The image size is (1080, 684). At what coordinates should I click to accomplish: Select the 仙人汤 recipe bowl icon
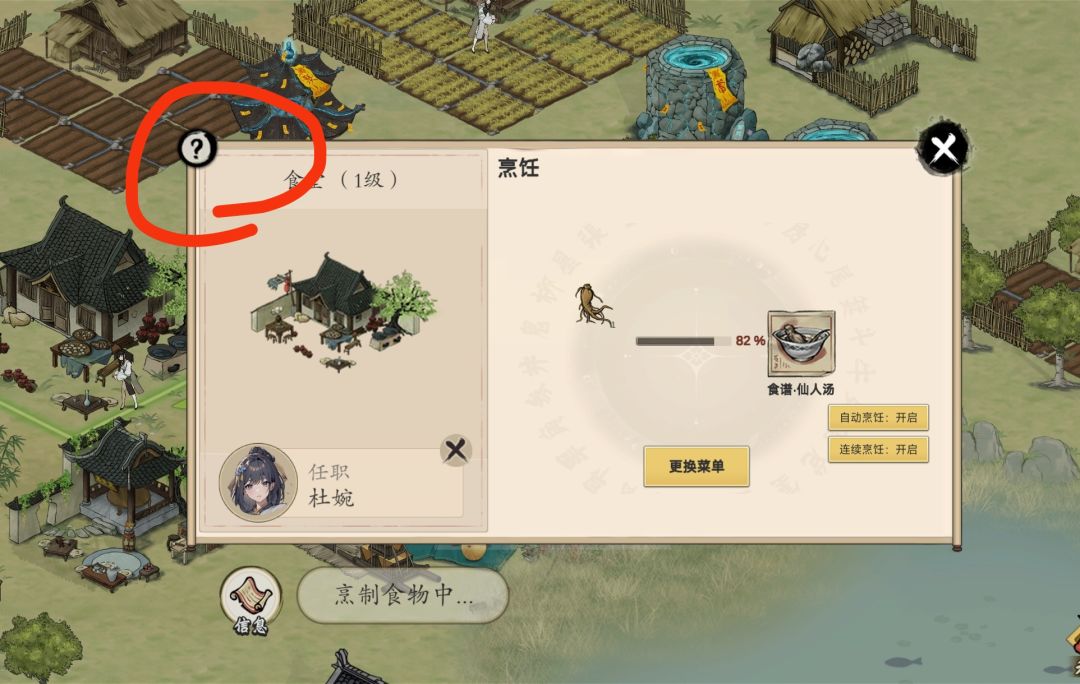coord(801,344)
